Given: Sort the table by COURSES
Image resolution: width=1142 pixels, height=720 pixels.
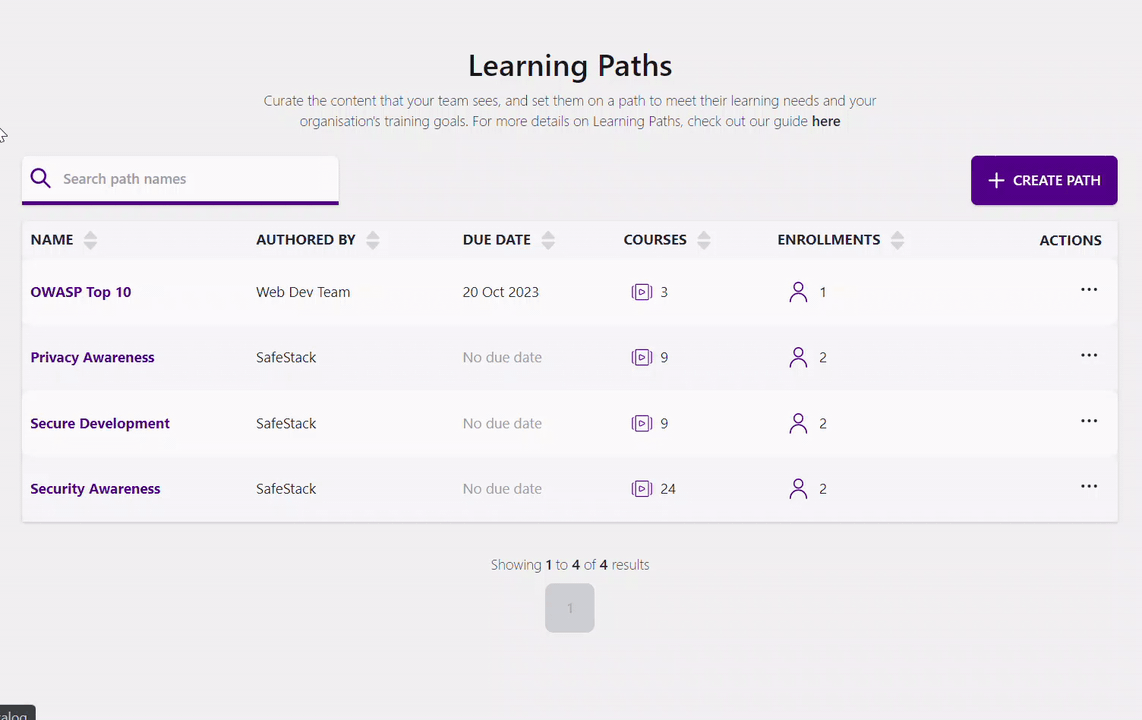Looking at the screenshot, I should 703,239.
